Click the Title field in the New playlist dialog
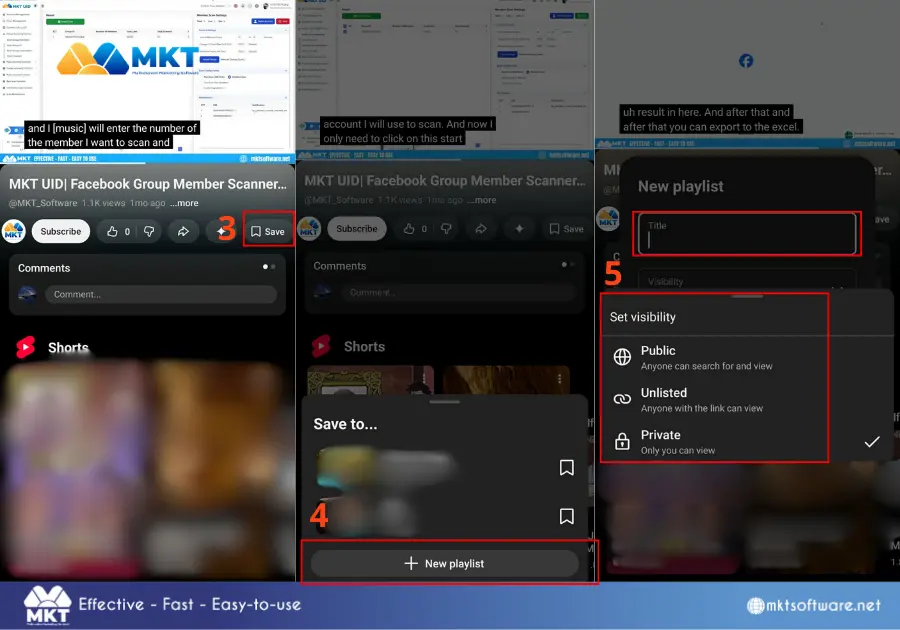This screenshot has width=900, height=630. click(746, 234)
